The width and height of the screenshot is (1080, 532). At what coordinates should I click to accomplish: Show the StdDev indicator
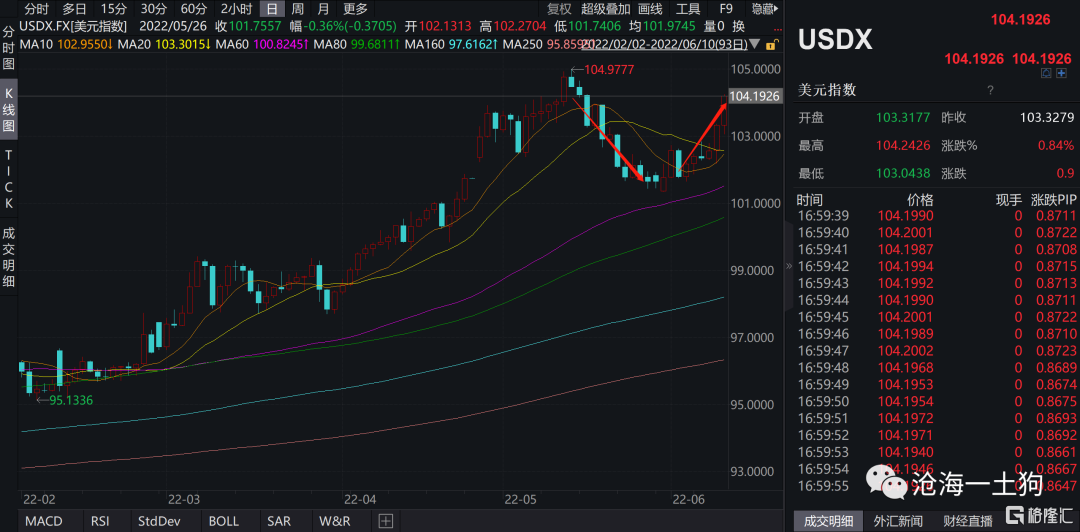159,521
